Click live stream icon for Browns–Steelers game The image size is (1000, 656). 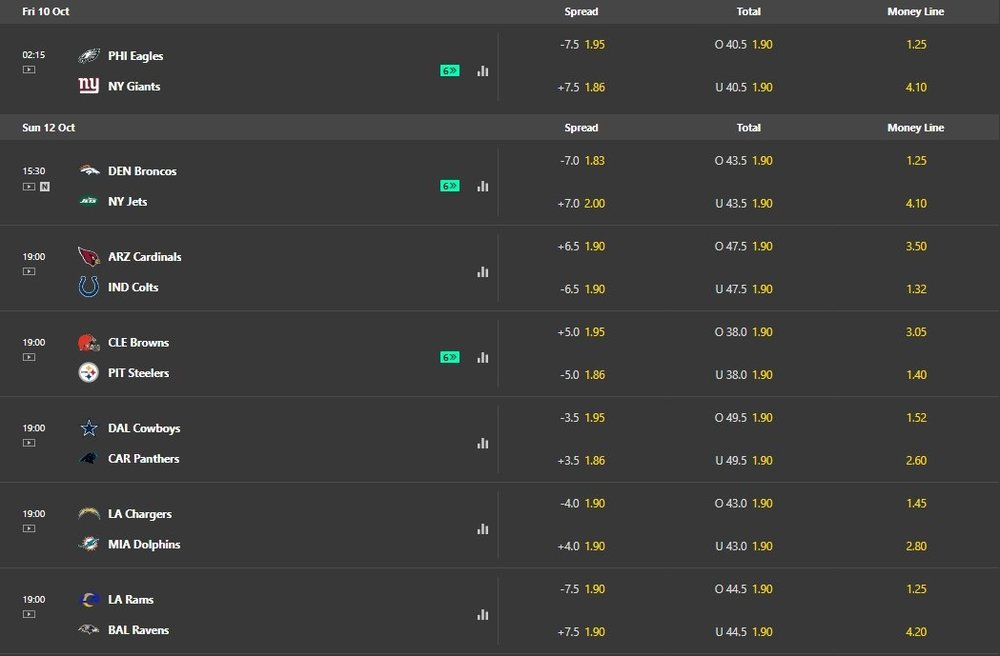(x=29, y=357)
